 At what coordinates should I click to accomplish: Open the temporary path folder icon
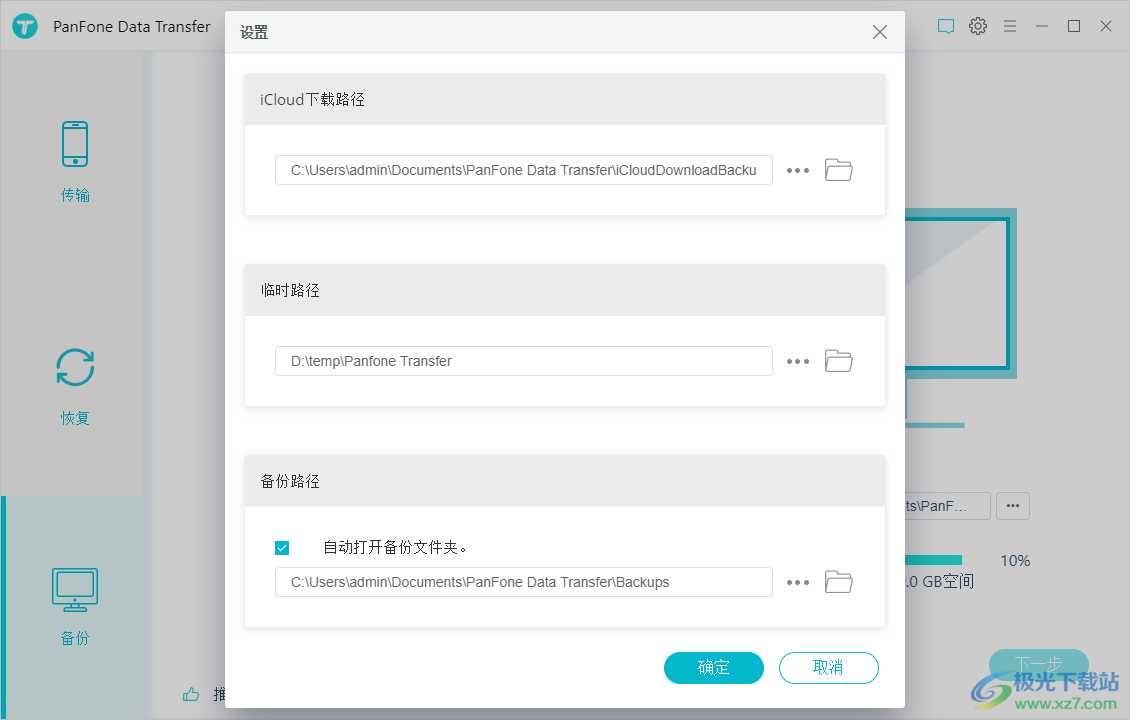838,361
